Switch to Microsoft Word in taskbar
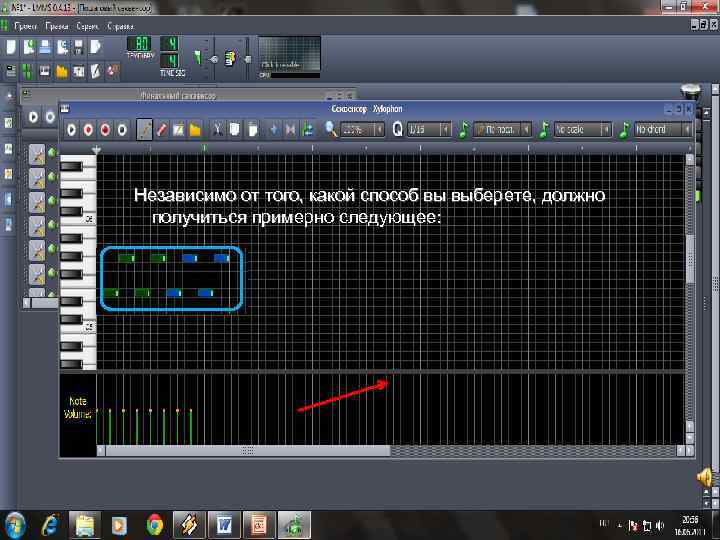Image resolution: width=720 pixels, height=540 pixels. pos(224,525)
